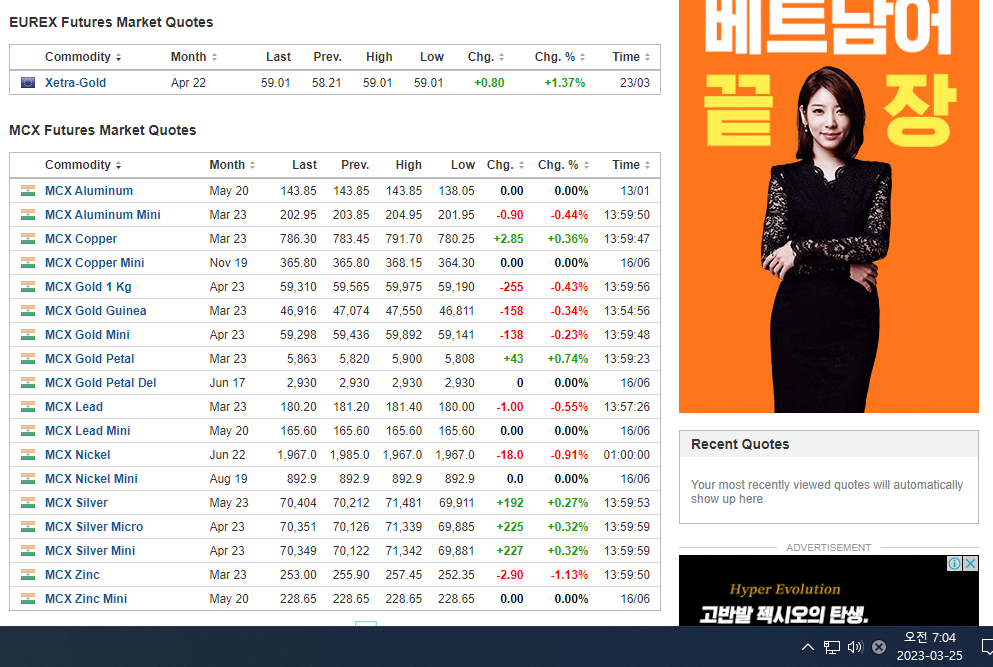Click the India flag icon beside MCX Gold Petal
The image size is (993, 667).
tap(28, 359)
